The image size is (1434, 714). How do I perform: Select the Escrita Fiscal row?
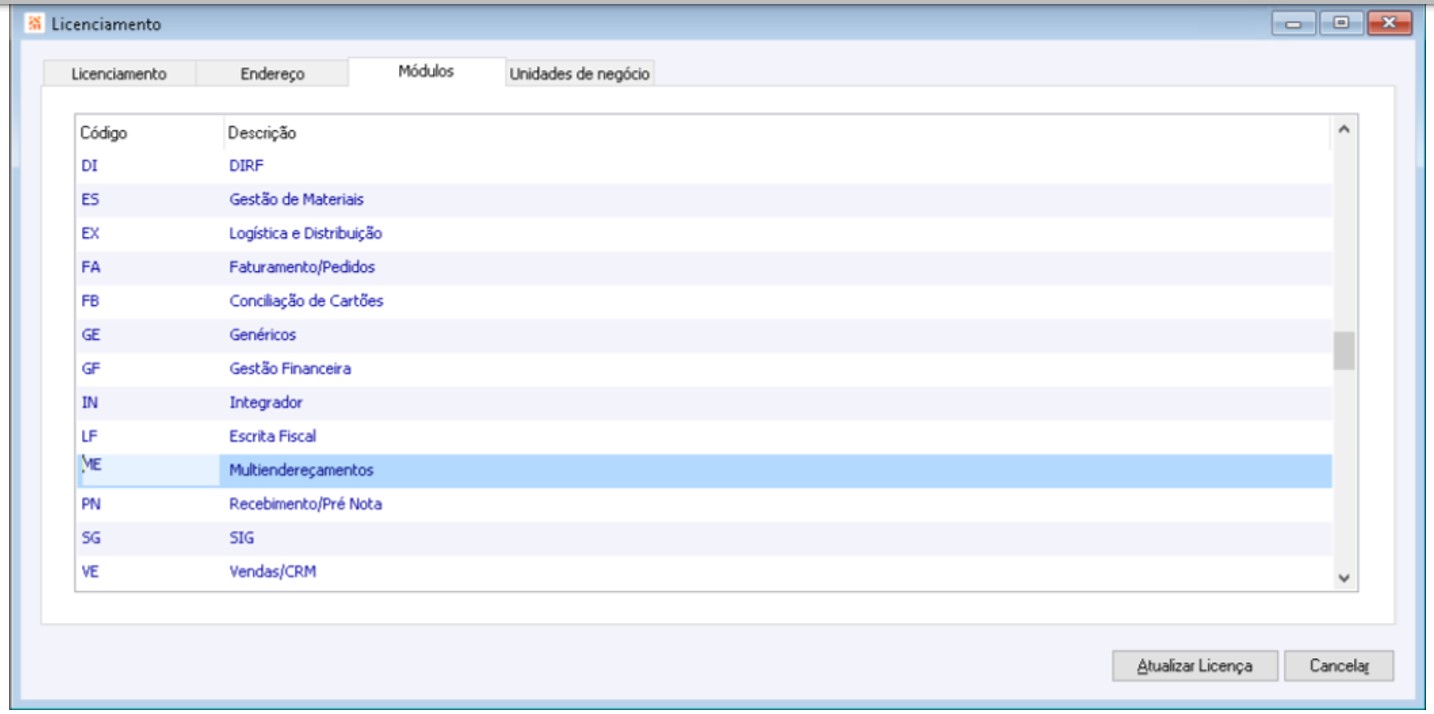click(x=704, y=437)
